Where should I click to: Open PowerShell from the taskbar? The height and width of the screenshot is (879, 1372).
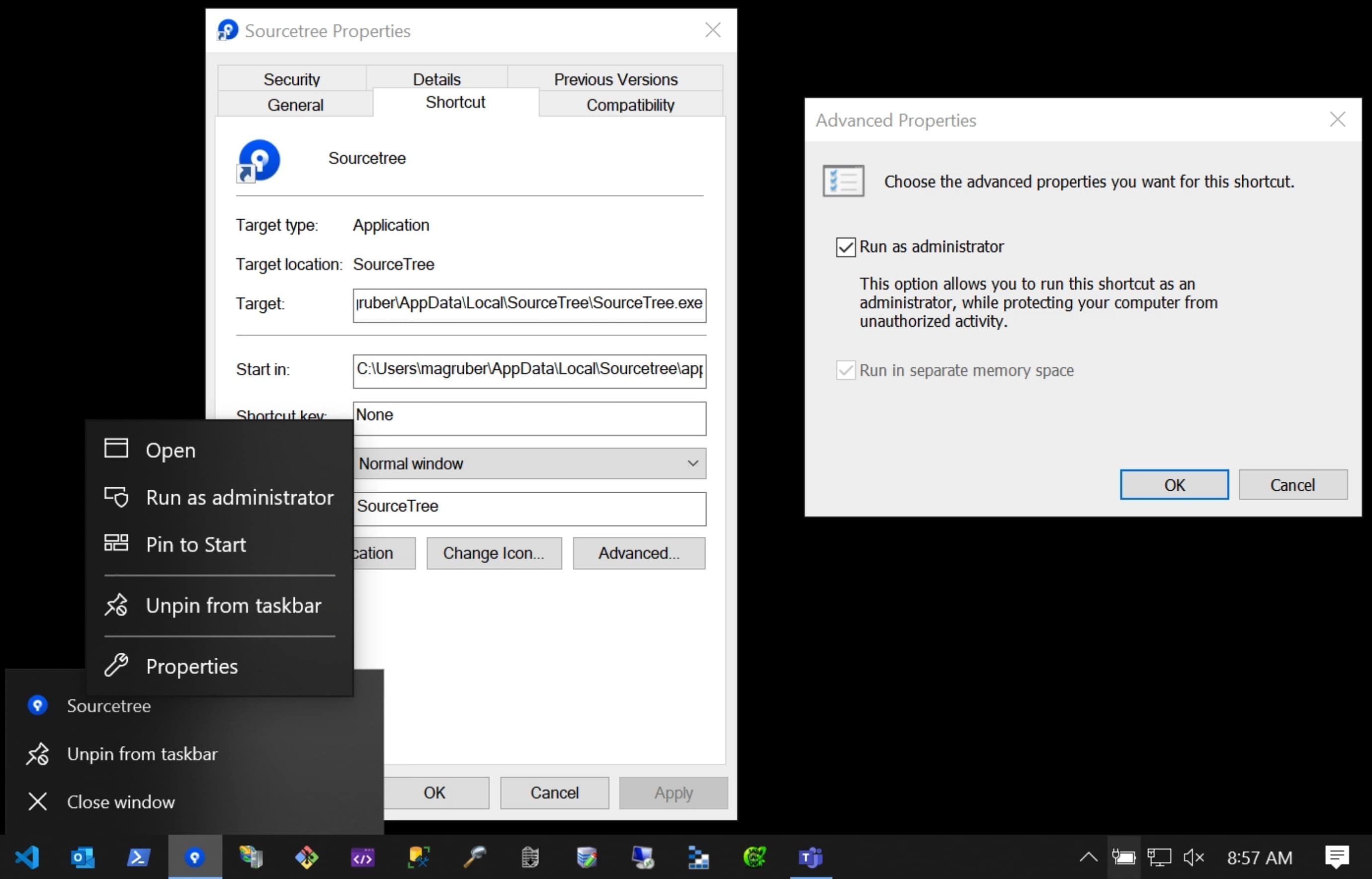click(x=138, y=857)
